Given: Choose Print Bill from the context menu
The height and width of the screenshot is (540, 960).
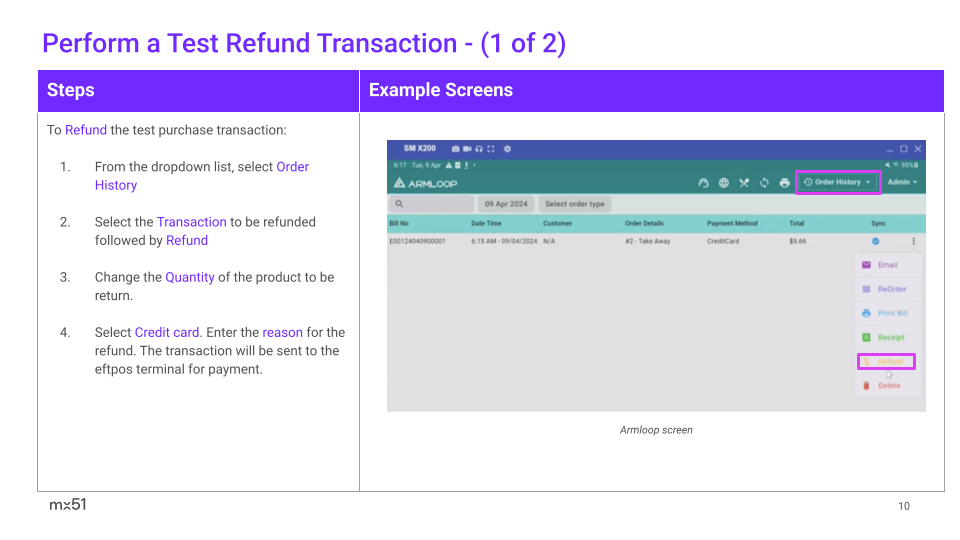Looking at the screenshot, I should (x=888, y=313).
